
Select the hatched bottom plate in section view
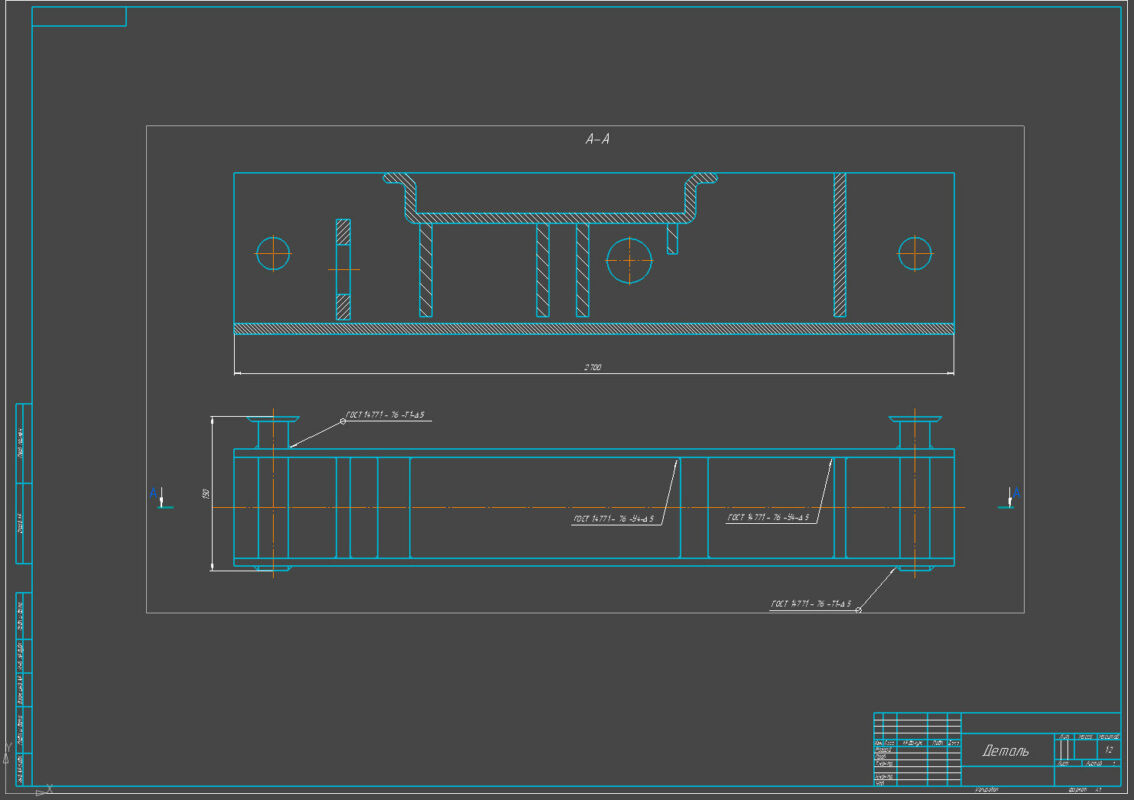click(594, 329)
